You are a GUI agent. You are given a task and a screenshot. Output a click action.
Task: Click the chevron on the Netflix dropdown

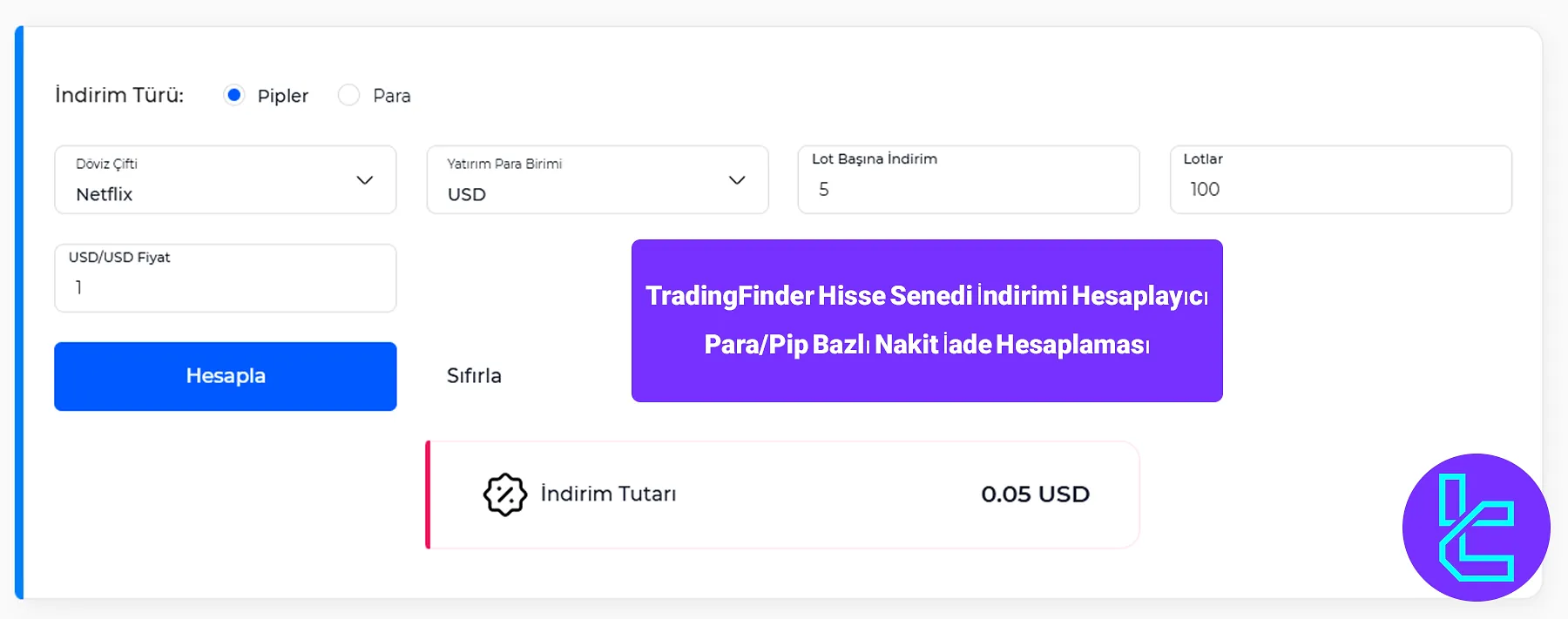click(x=363, y=180)
